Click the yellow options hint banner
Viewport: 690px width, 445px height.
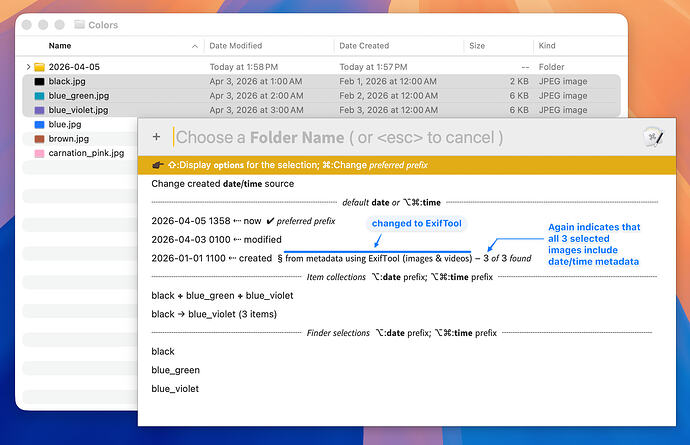(407, 165)
